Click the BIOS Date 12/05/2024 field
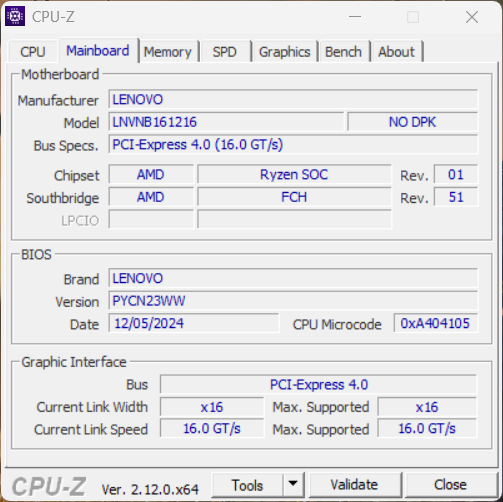 pyautogui.click(x=194, y=323)
